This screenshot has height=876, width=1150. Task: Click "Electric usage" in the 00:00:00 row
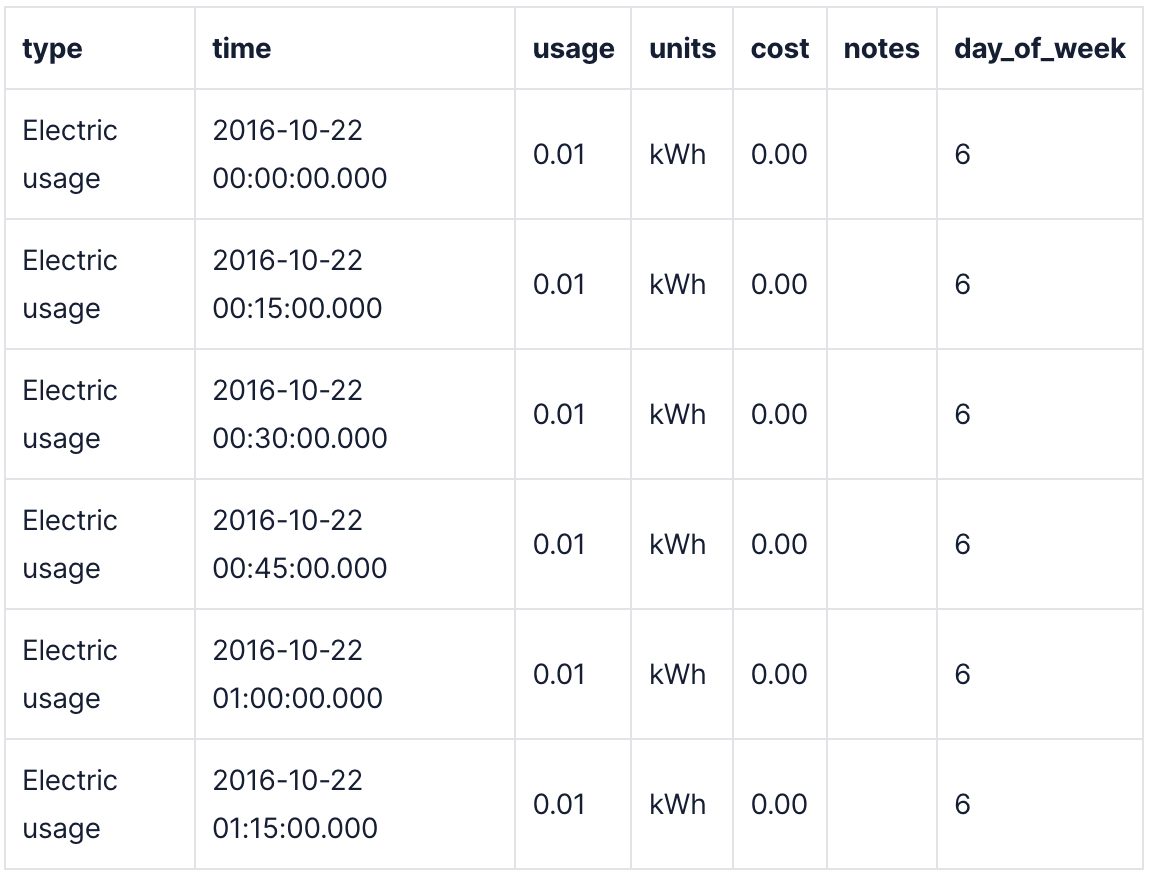point(70,154)
